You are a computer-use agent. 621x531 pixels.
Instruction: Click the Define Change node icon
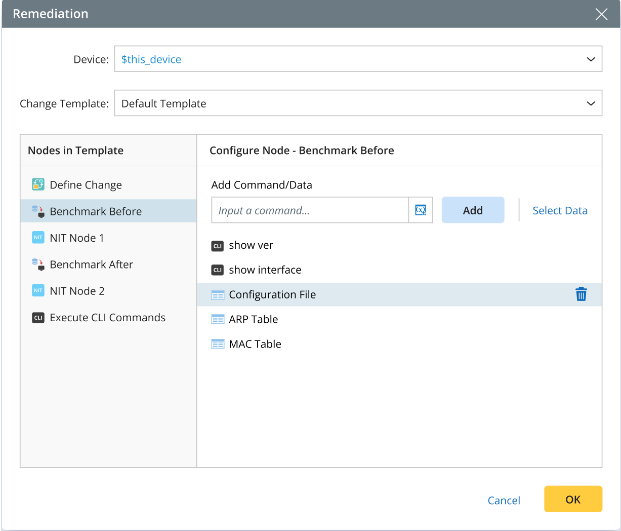(x=38, y=185)
